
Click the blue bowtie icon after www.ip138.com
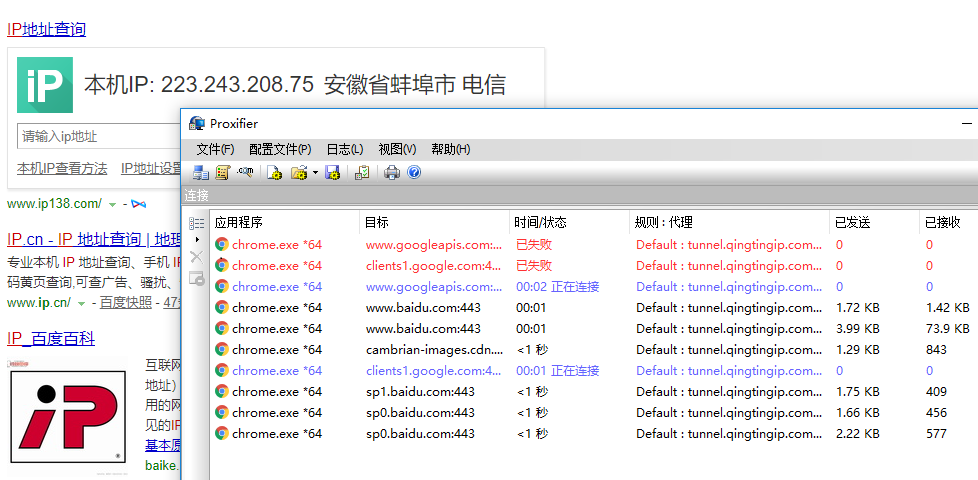click(138, 204)
